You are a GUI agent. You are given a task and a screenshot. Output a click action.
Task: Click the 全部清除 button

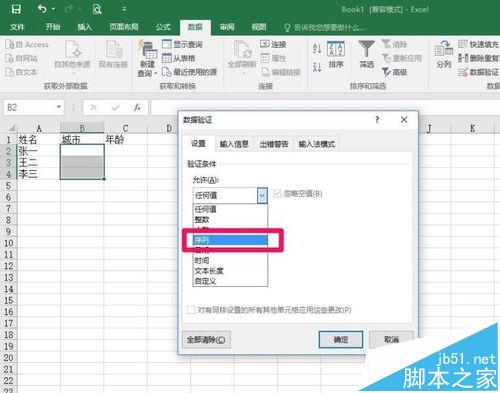(x=206, y=339)
